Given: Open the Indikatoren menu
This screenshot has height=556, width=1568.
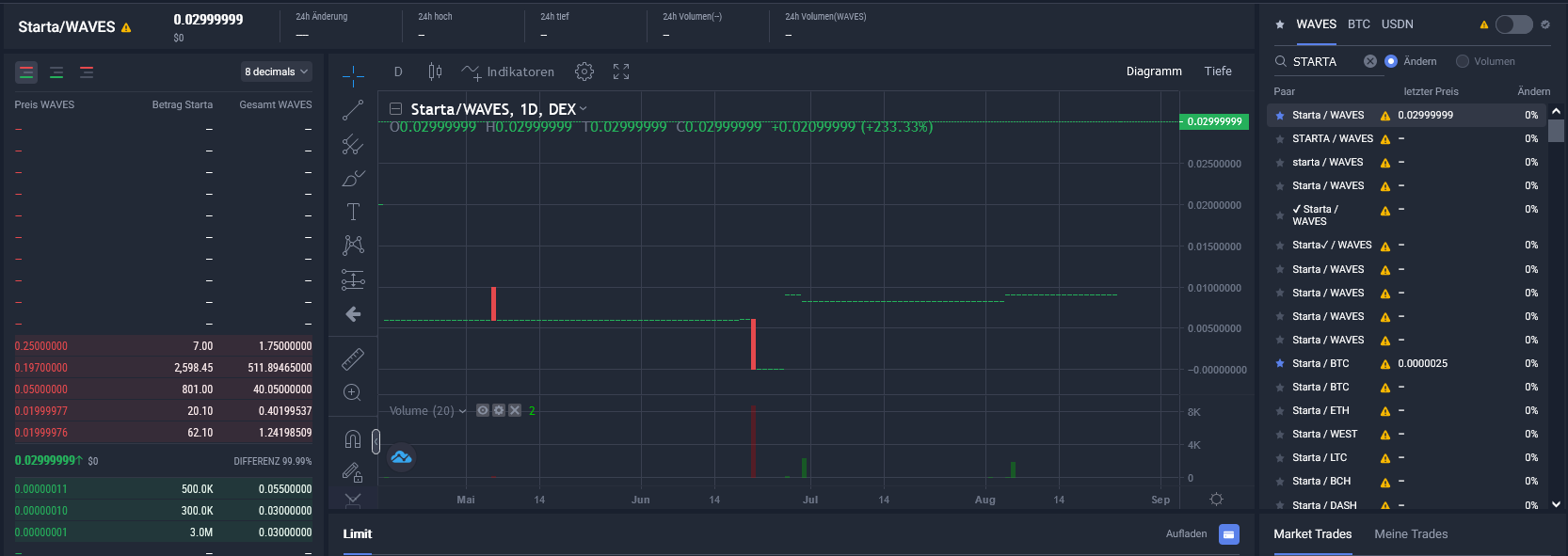Looking at the screenshot, I should pyautogui.click(x=508, y=71).
